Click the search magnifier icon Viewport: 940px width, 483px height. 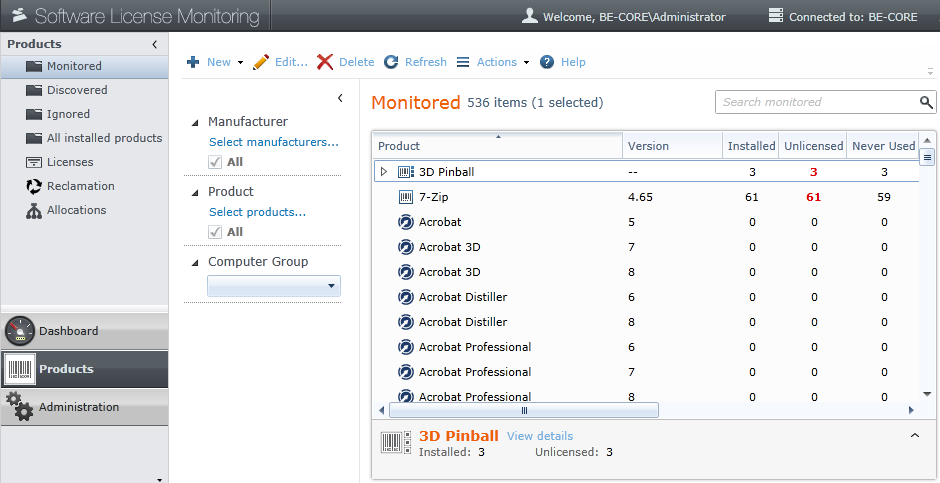click(x=926, y=102)
